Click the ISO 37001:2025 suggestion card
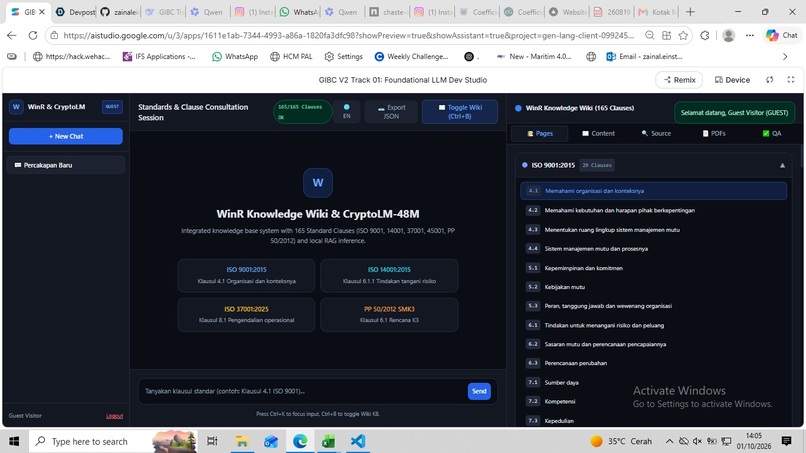This screenshot has height=453, width=806. (246, 315)
